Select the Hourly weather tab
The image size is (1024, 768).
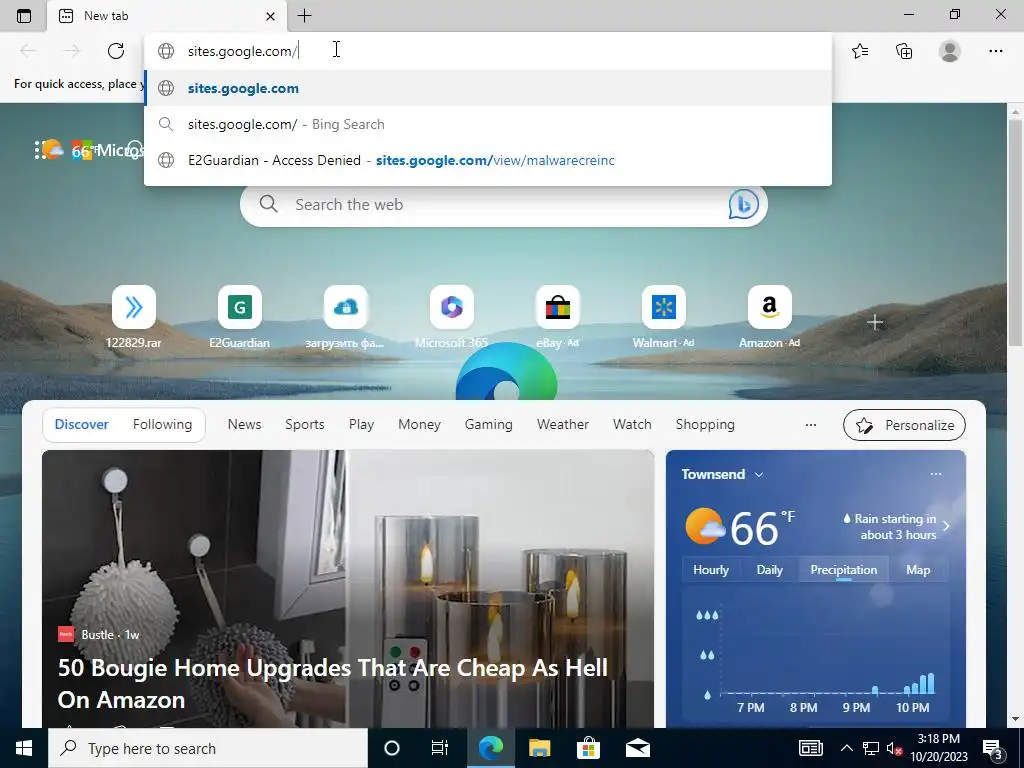(x=711, y=569)
